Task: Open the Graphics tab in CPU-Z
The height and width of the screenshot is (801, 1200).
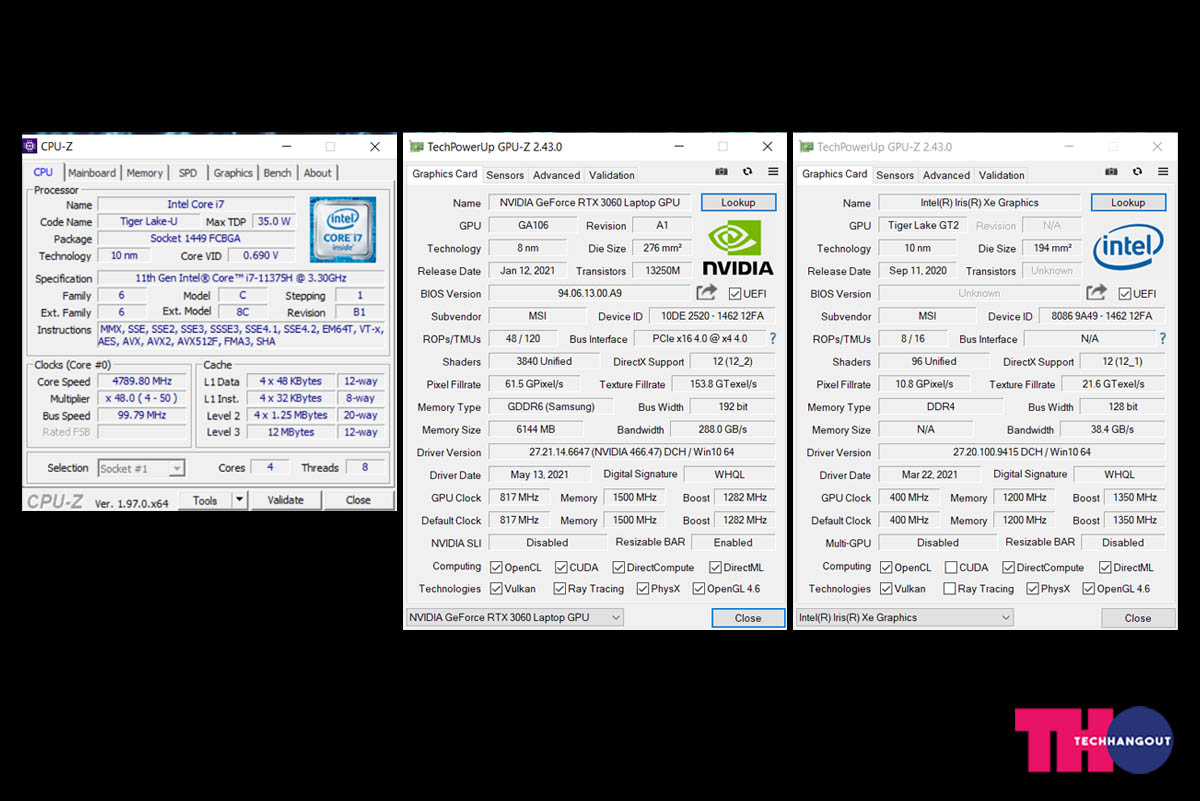Action: 233,173
